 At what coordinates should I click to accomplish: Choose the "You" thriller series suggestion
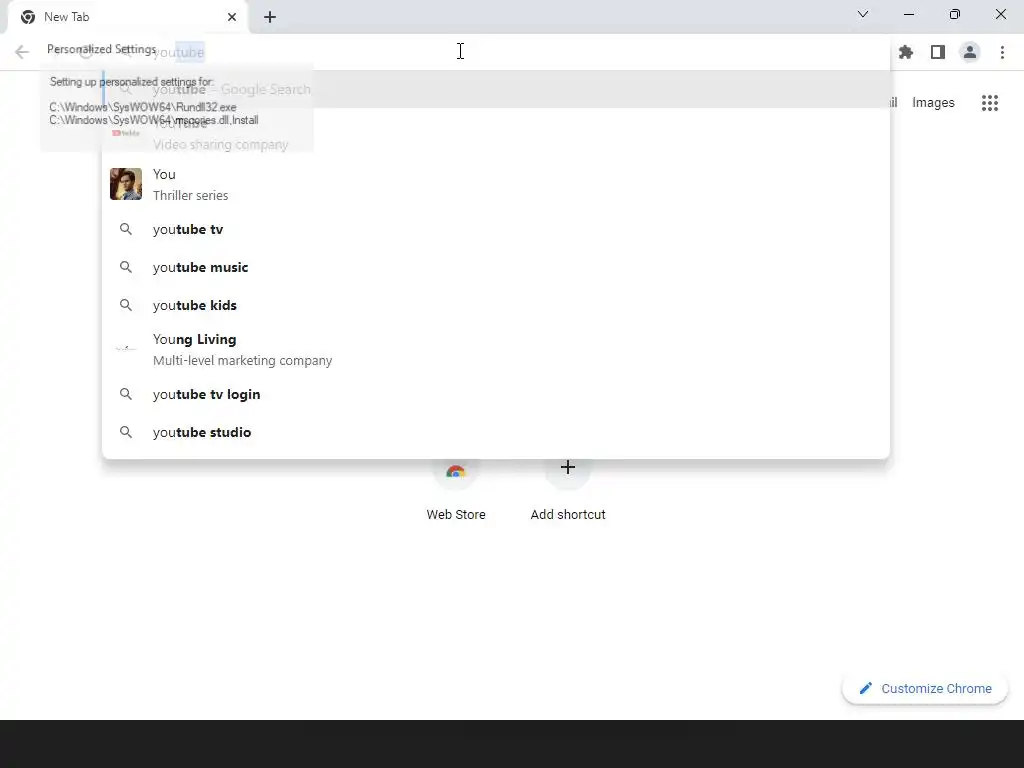[496, 184]
